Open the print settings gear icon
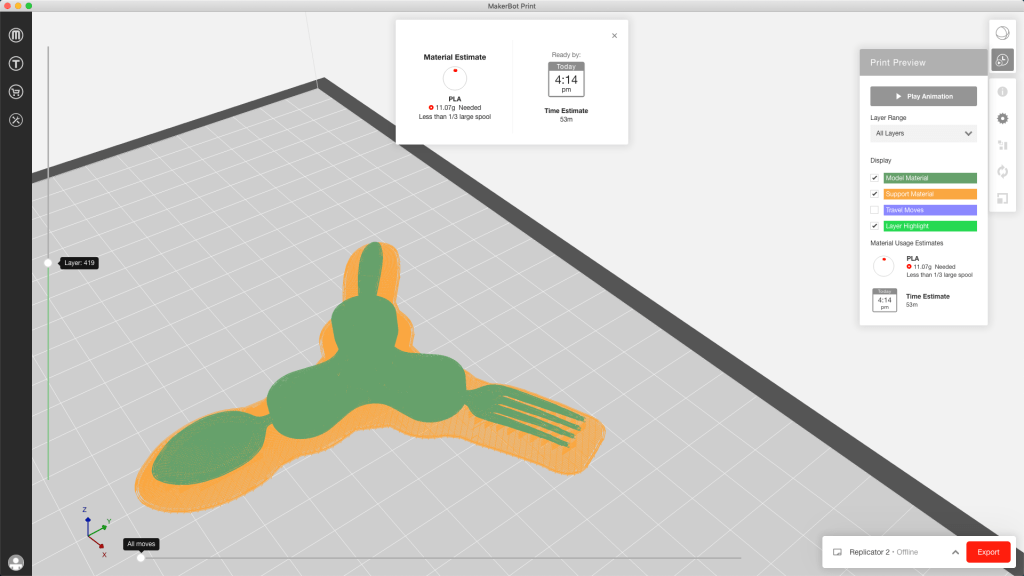 (x=1003, y=118)
